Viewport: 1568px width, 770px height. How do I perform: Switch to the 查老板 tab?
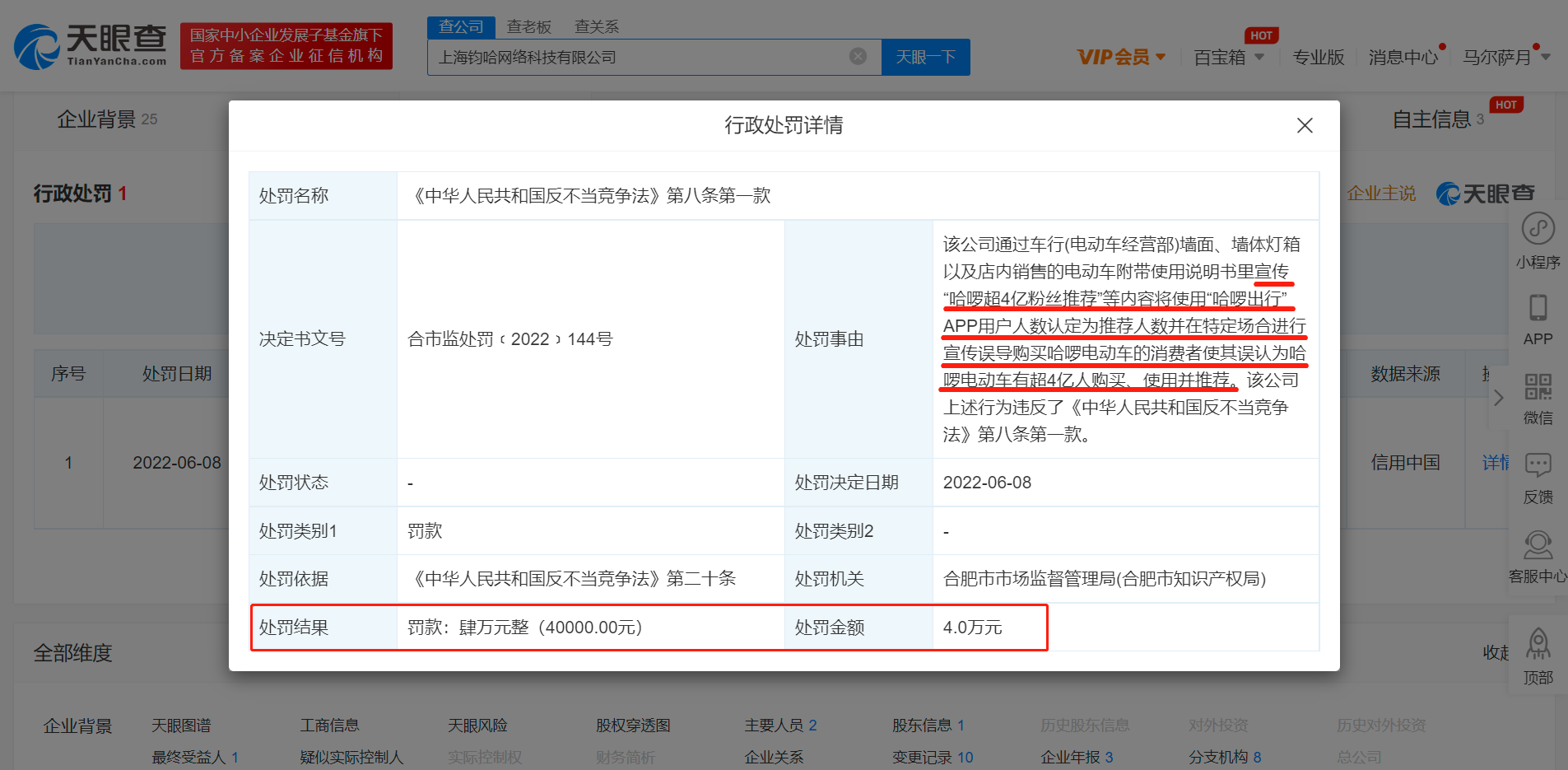tap(529, 26)
